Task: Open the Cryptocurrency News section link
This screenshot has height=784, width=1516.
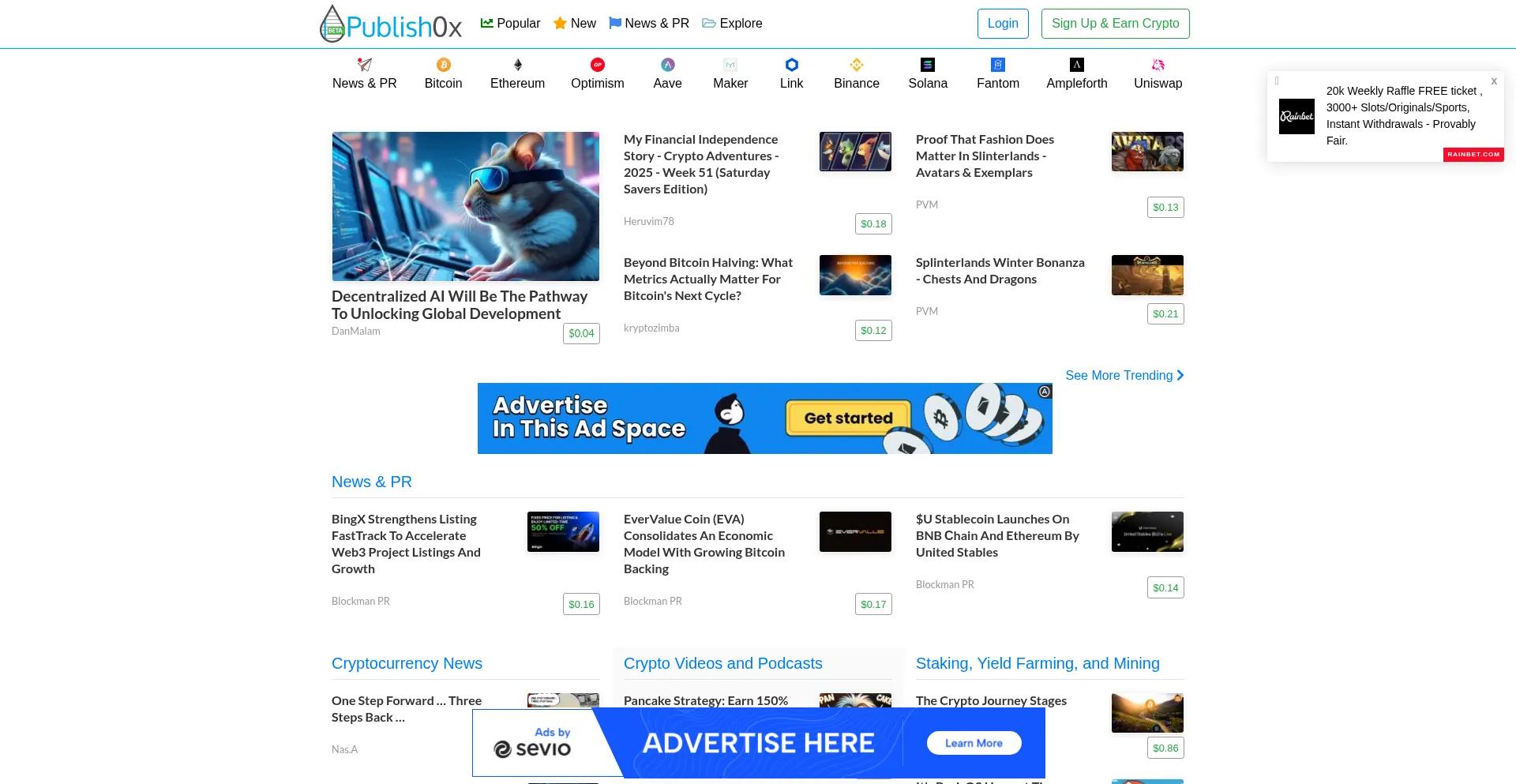Action: 407,663
